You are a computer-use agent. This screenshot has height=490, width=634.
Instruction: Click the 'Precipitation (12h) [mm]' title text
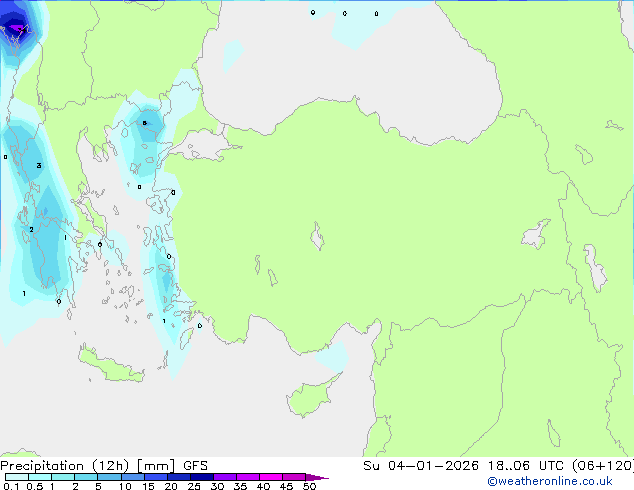[x=87, y=466]
